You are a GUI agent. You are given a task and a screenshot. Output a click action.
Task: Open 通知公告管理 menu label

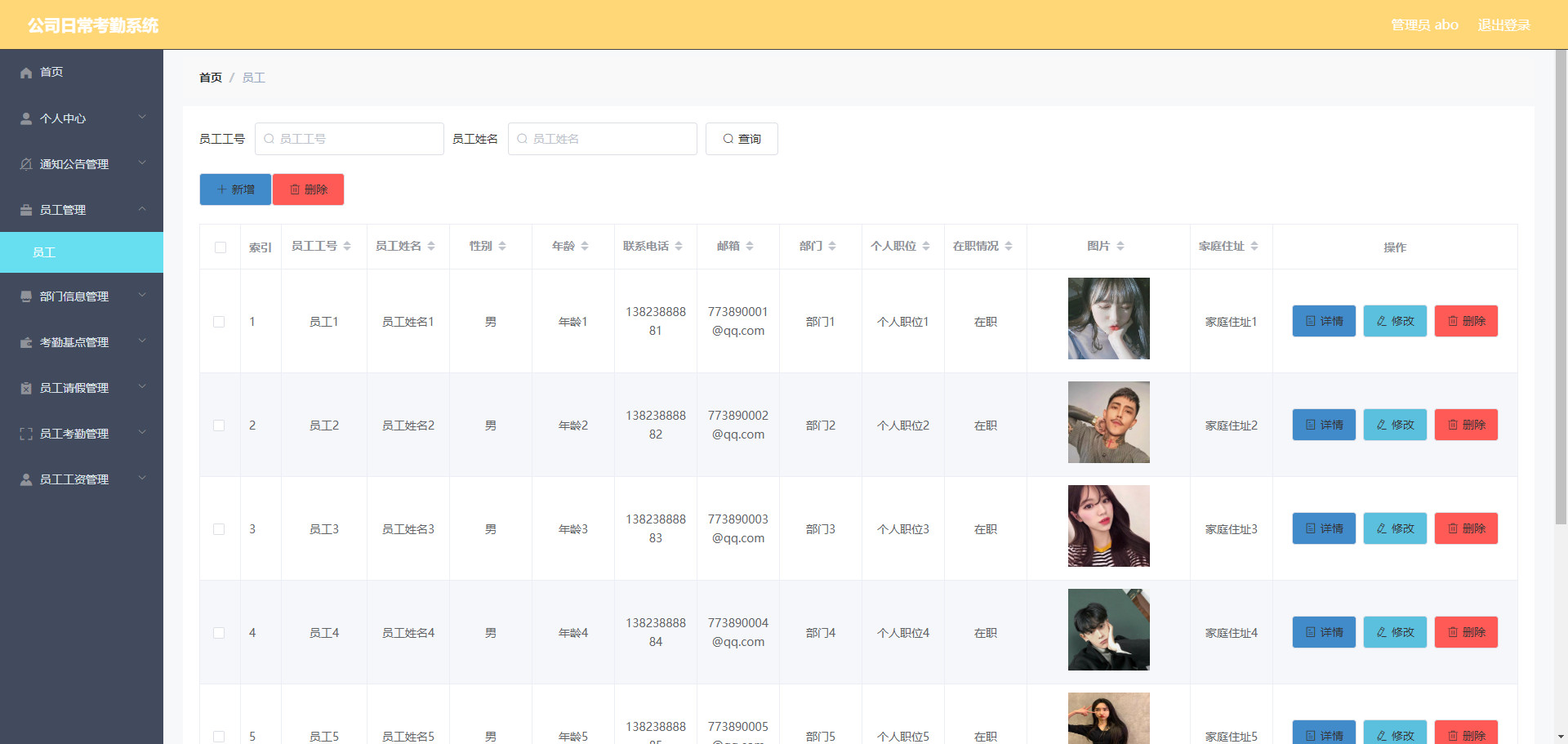click(74, 164)
